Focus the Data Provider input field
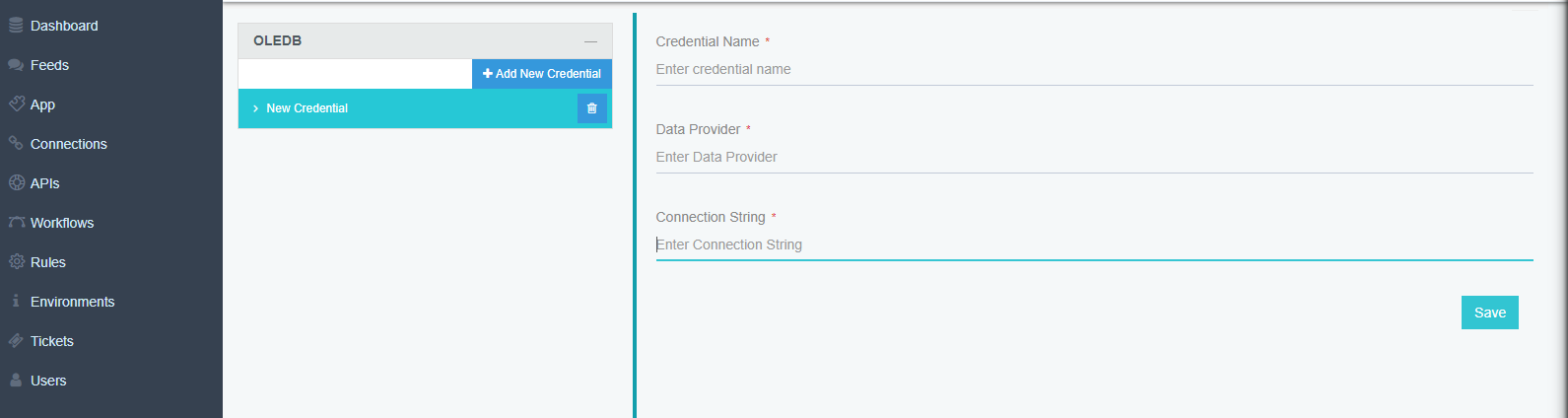Screen dimensions: 1568x418 coord(1094,158)
